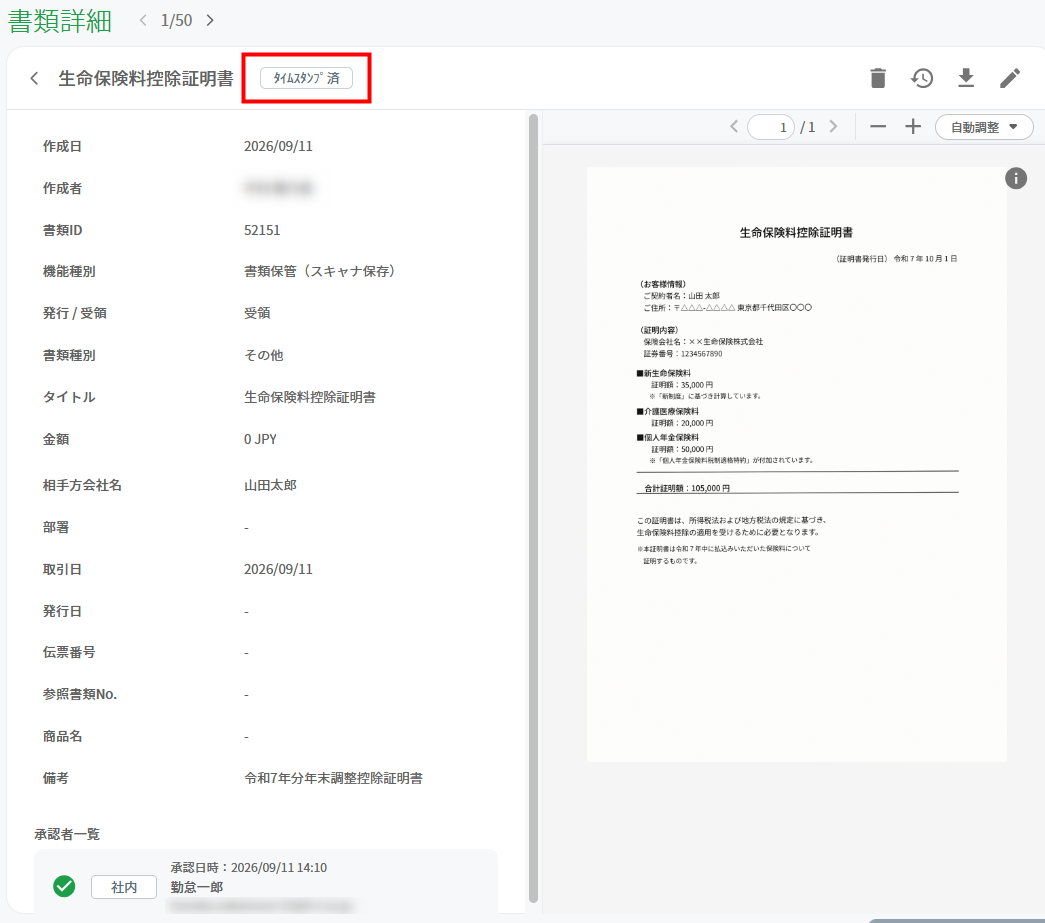1045x923 pixels.
Task: Go to previous document in 1/50 list
Action: [x=143, y=20]
